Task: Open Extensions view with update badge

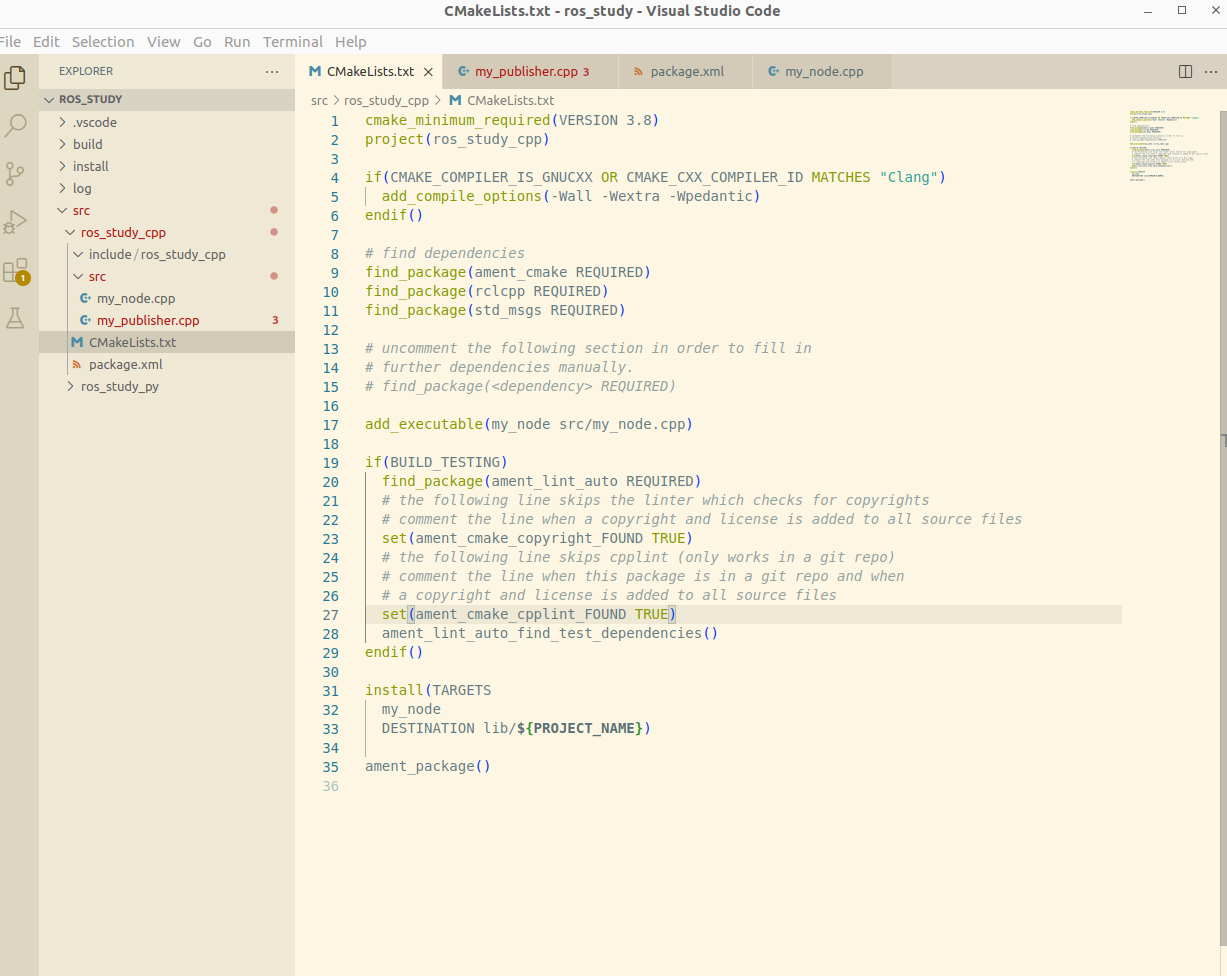Action: (x=15, y=270)
